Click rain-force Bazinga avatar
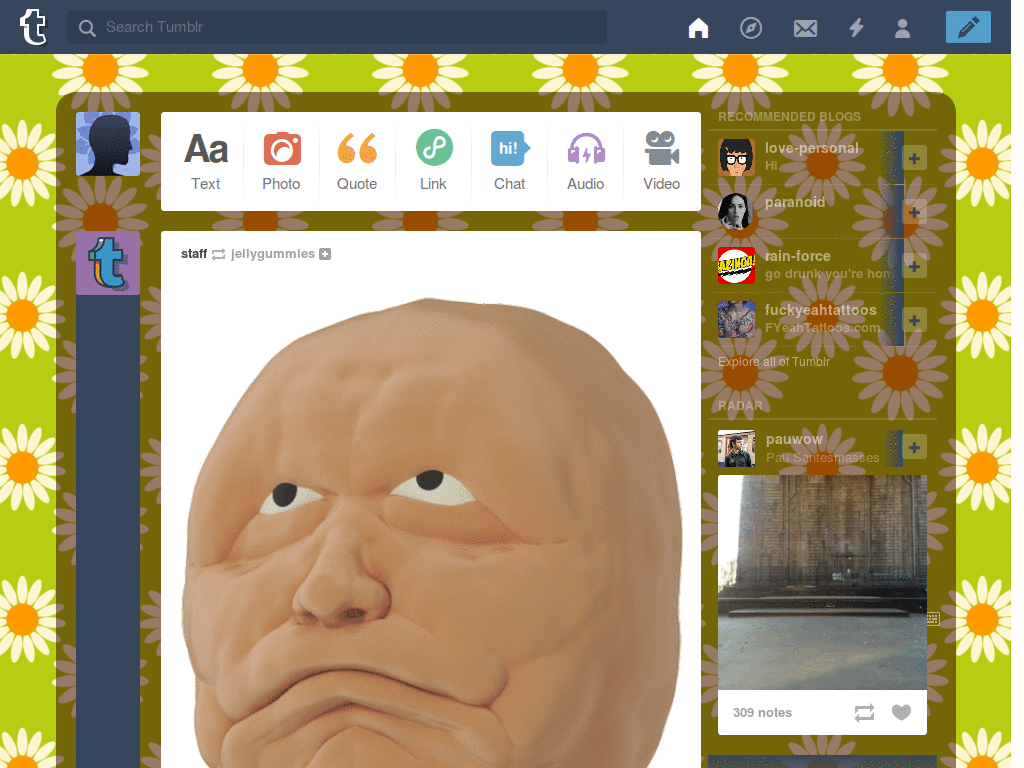This screenshot has height=768, width=1024. tap(737, 266)
